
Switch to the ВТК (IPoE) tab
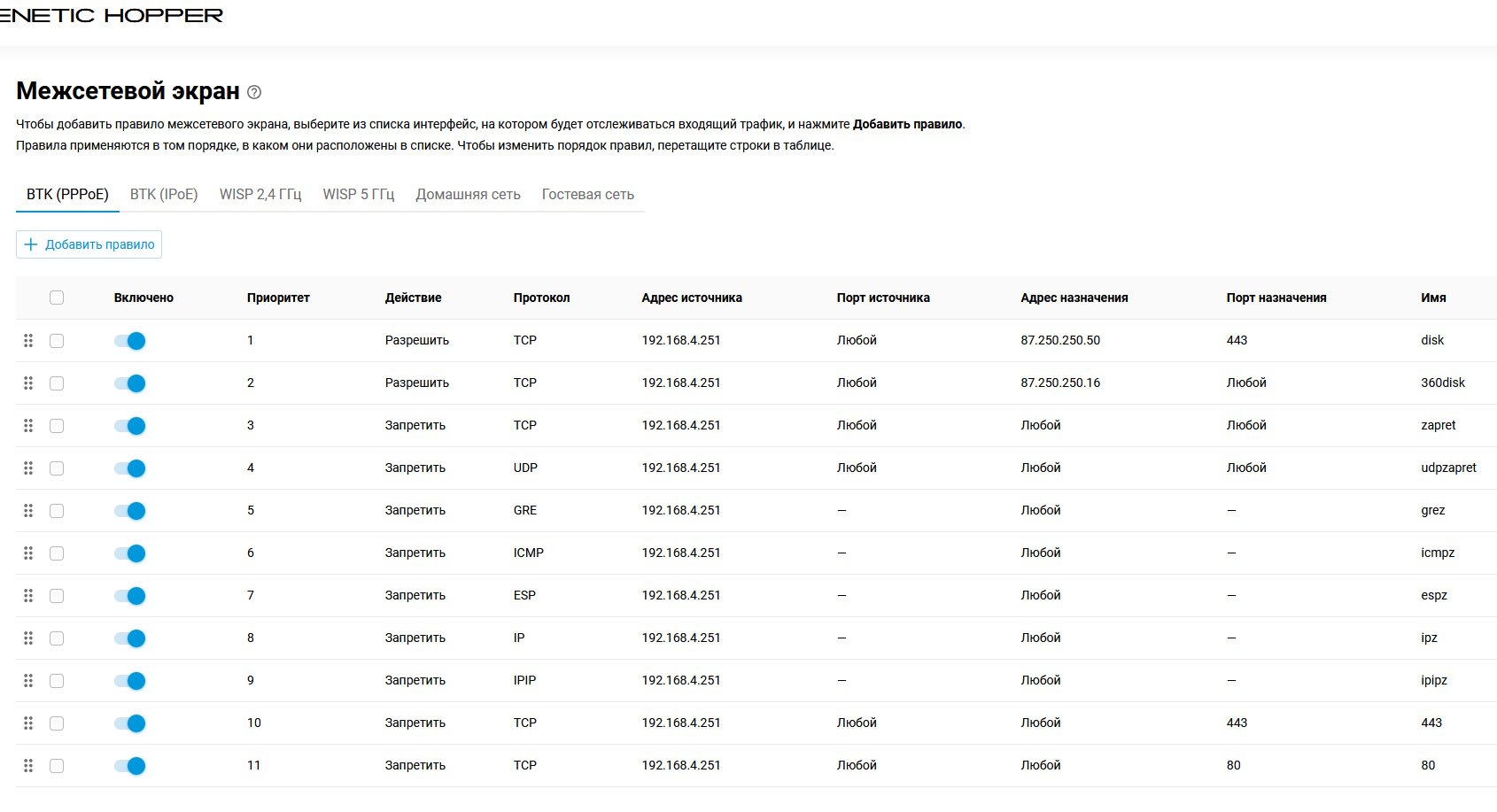click(164, 195)
